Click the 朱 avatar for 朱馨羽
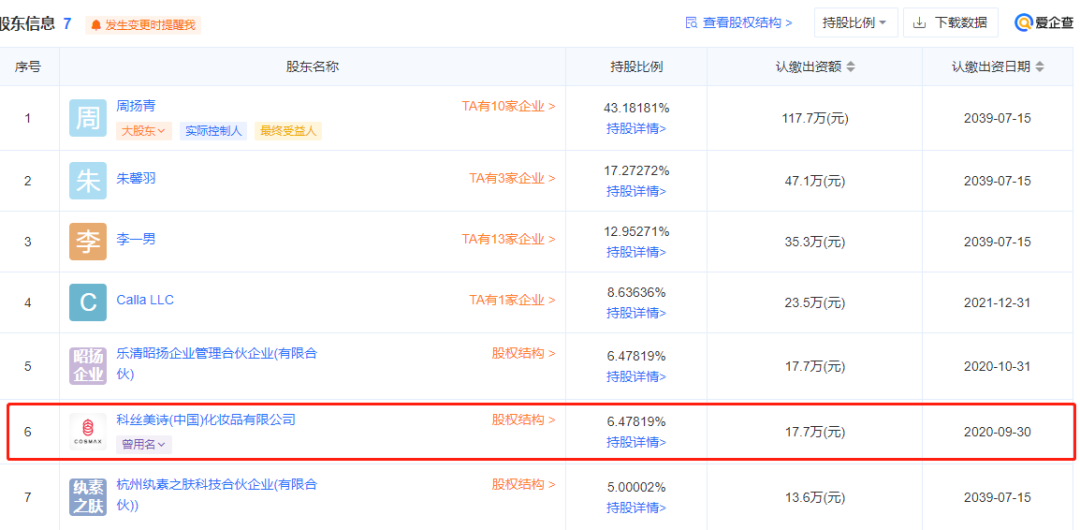1080x530 pixels. pyautogui.click(x=88, y=180)
